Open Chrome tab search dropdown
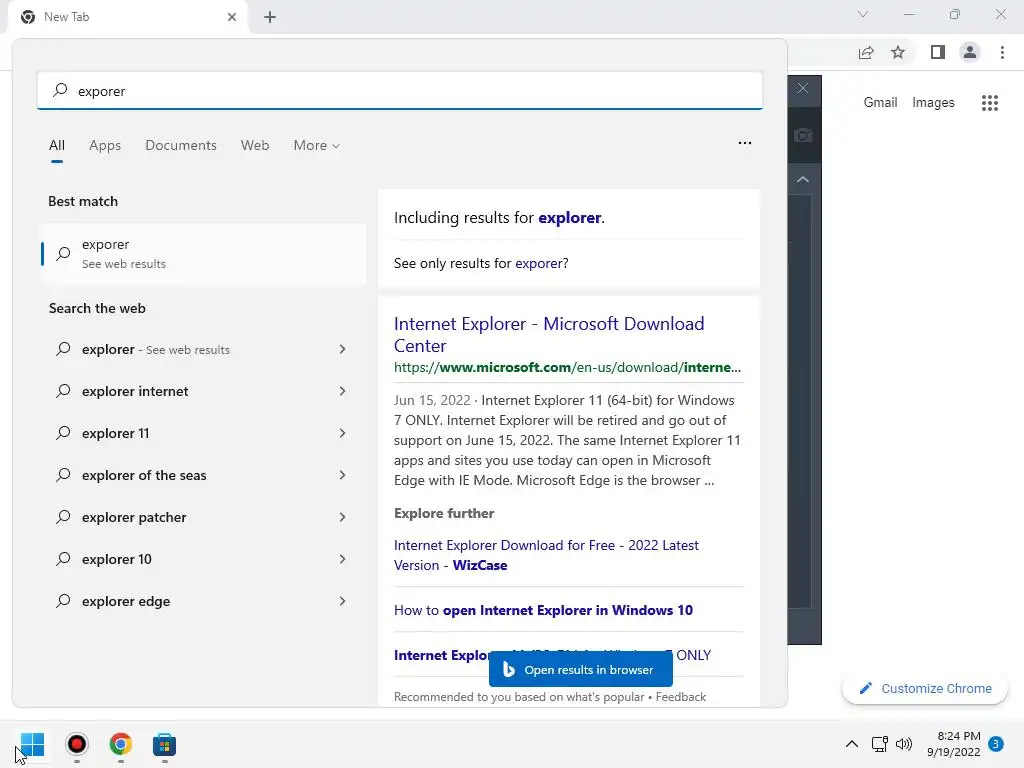Image resolution: width=1024 pixels, height=768 pixels. 863,14
